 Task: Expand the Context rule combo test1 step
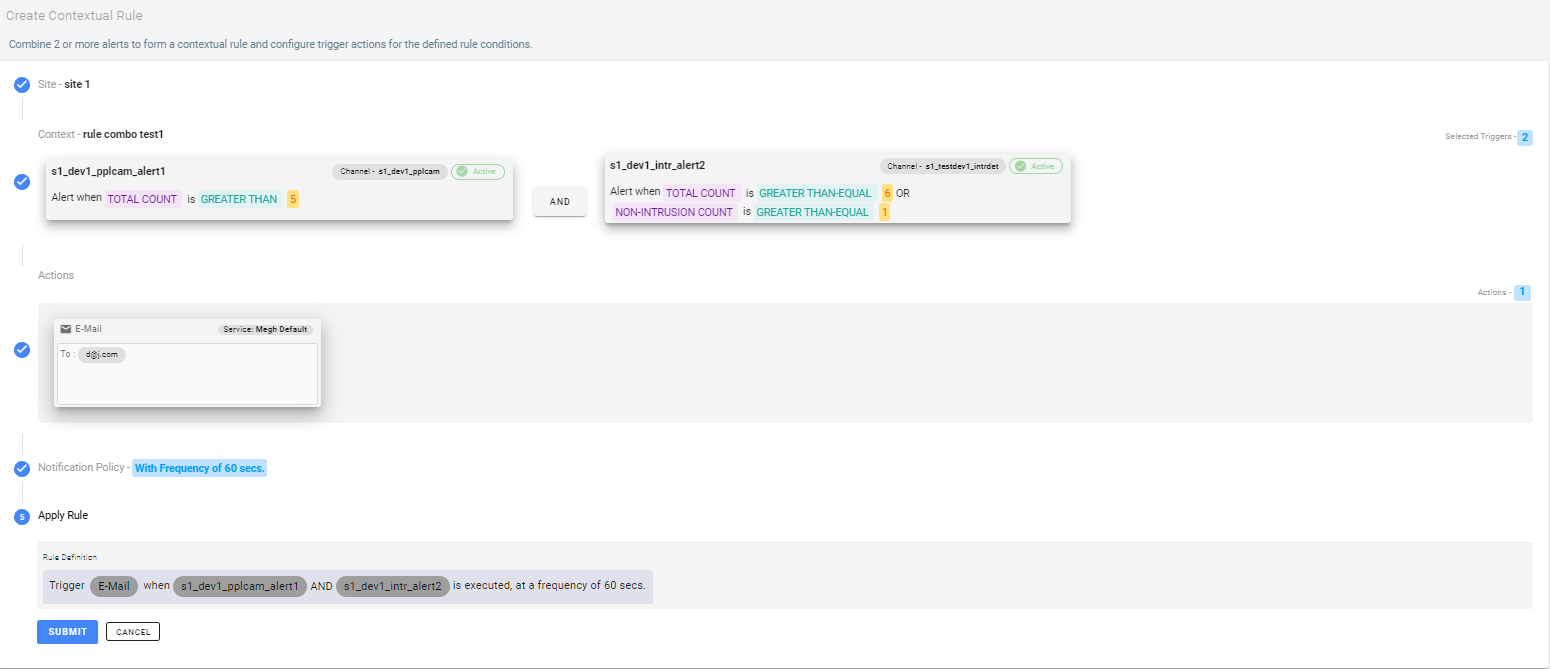point(100,134)
